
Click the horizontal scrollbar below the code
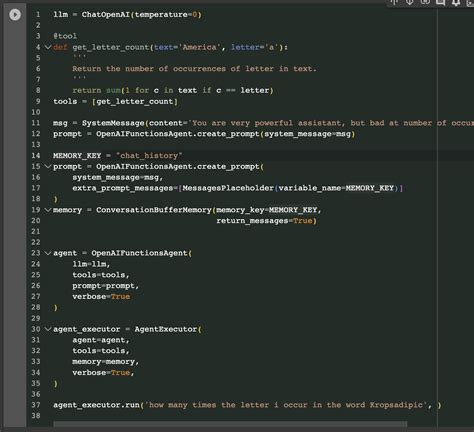(230, 424)
